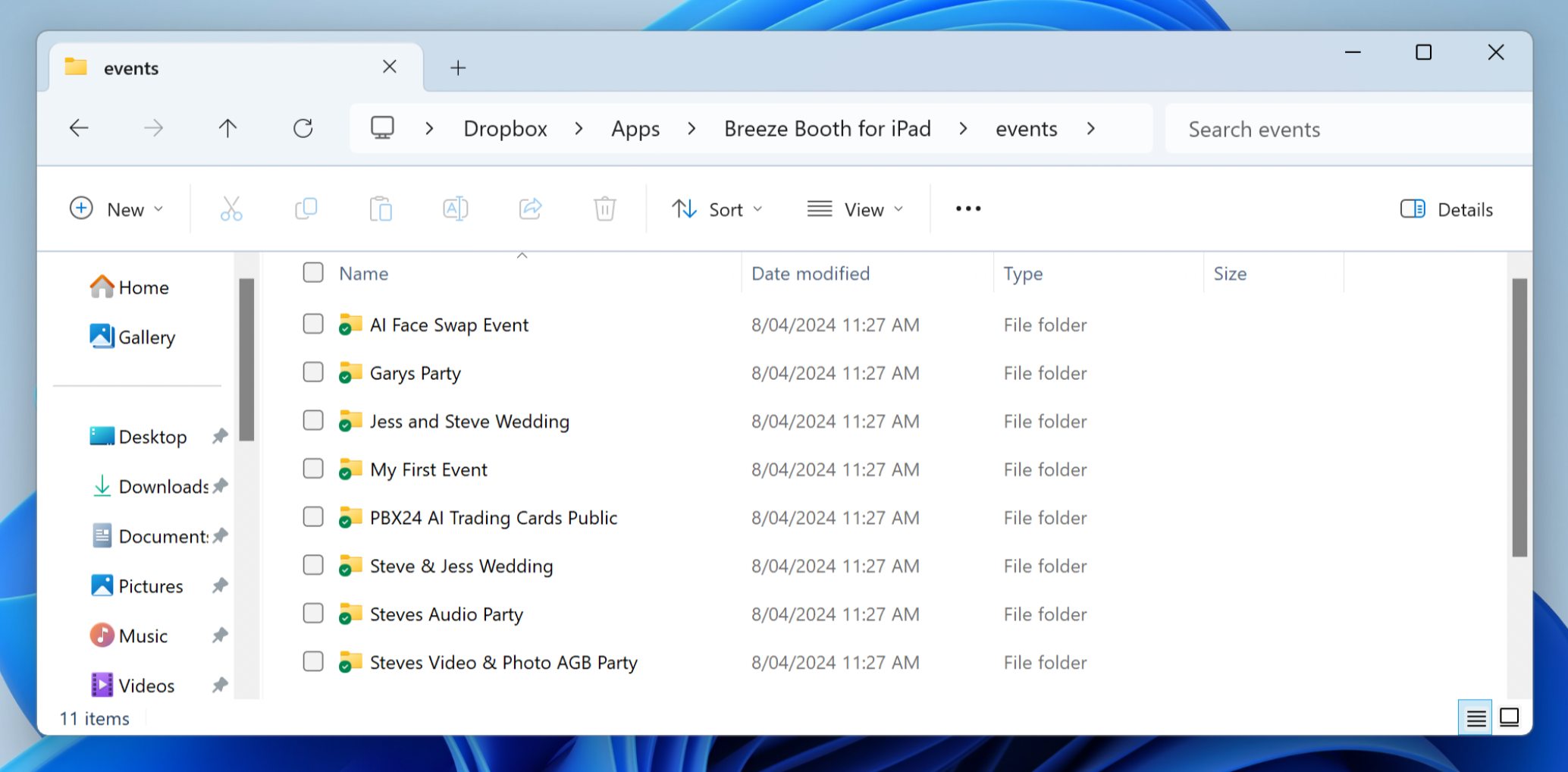Go up one folder level
Viewport: 1568px width, 772px height.
point(227,128)
